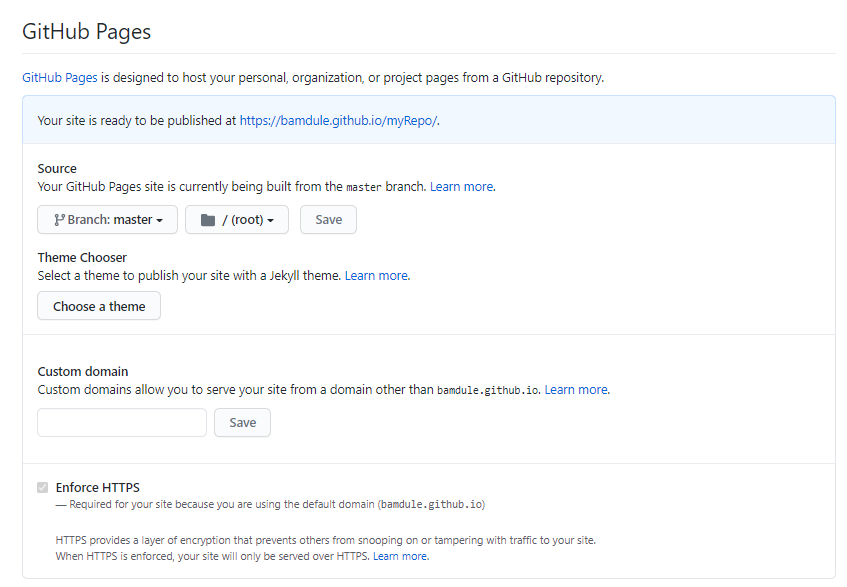Open the Branch: master dropdown
The image size is (847, 587).
[x=107, y=220]
